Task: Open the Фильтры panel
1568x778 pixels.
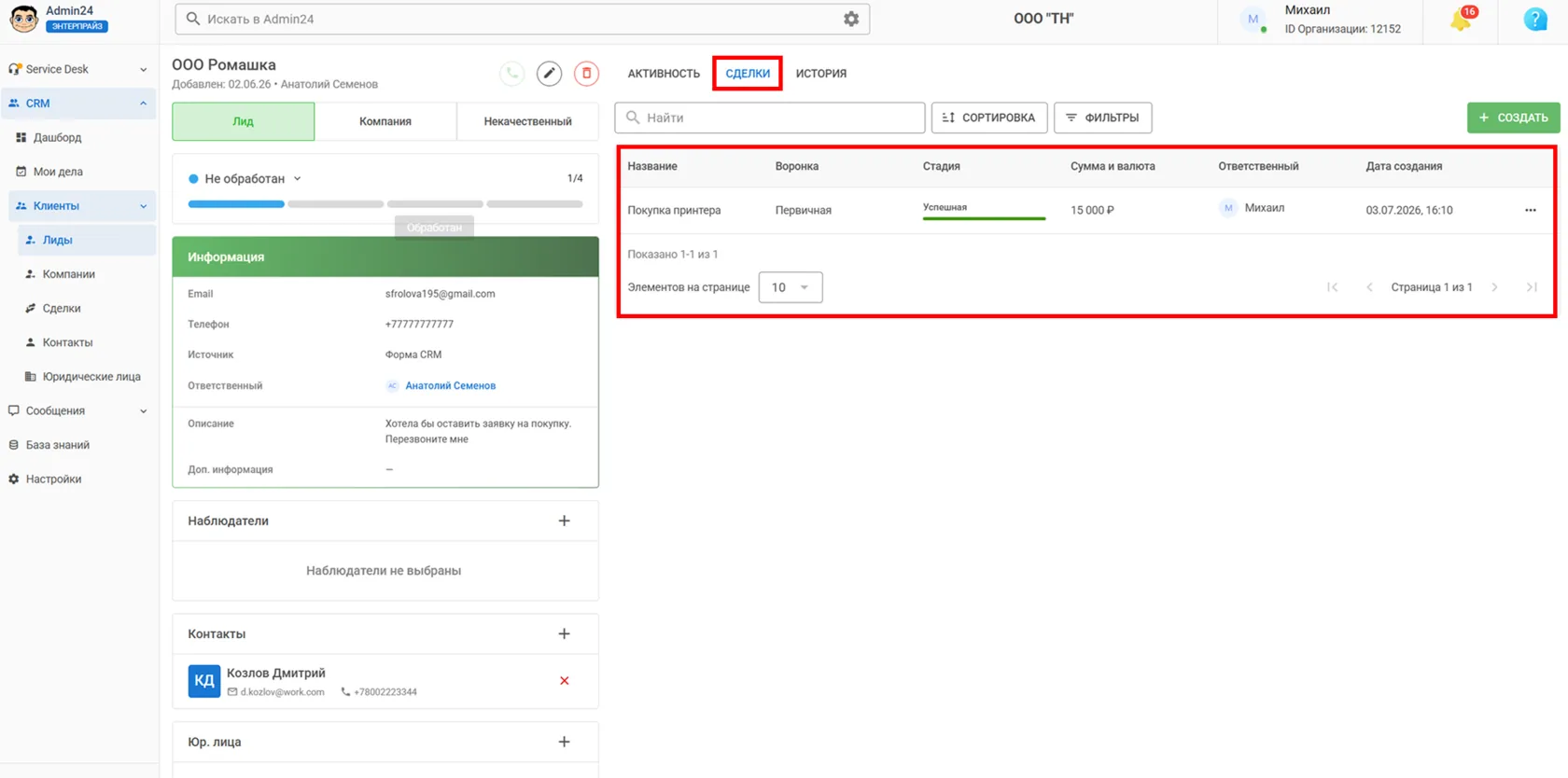Action: 1103,118
